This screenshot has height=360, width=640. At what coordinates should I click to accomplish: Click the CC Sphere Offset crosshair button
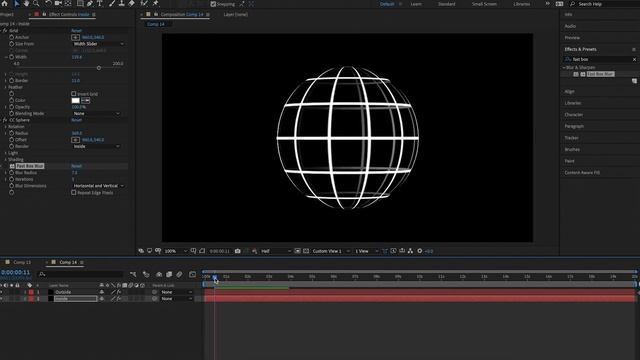point(76,140)
